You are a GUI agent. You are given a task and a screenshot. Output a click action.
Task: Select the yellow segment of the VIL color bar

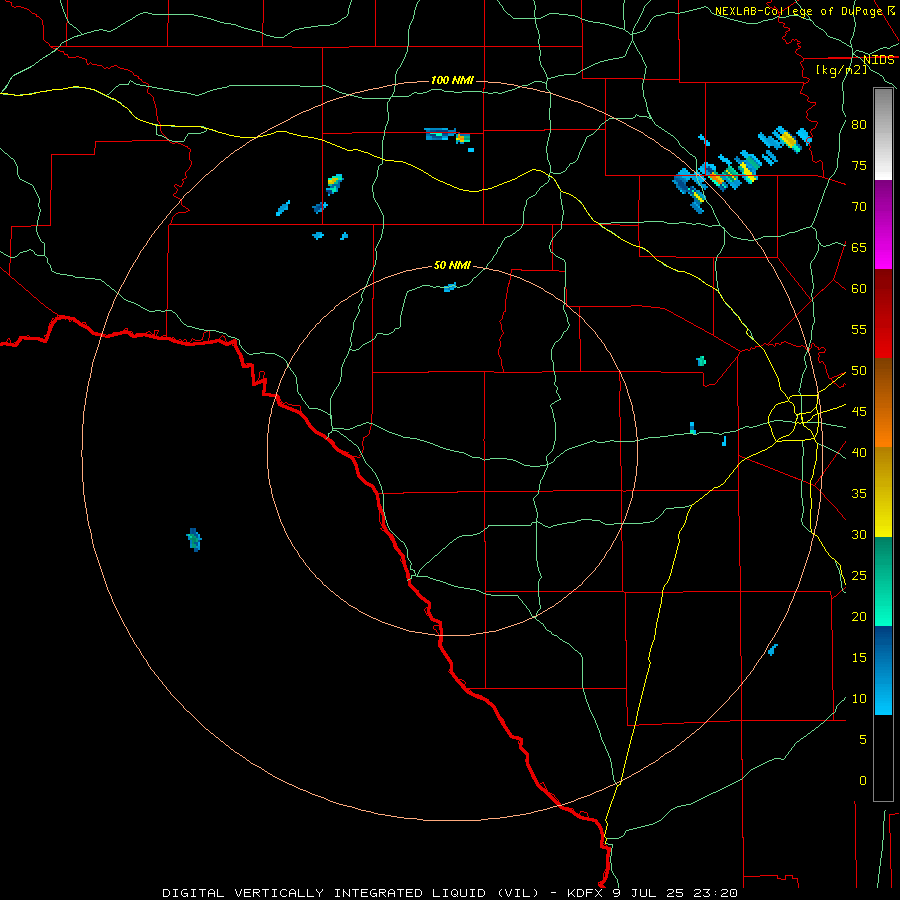(x=883, y=492)
